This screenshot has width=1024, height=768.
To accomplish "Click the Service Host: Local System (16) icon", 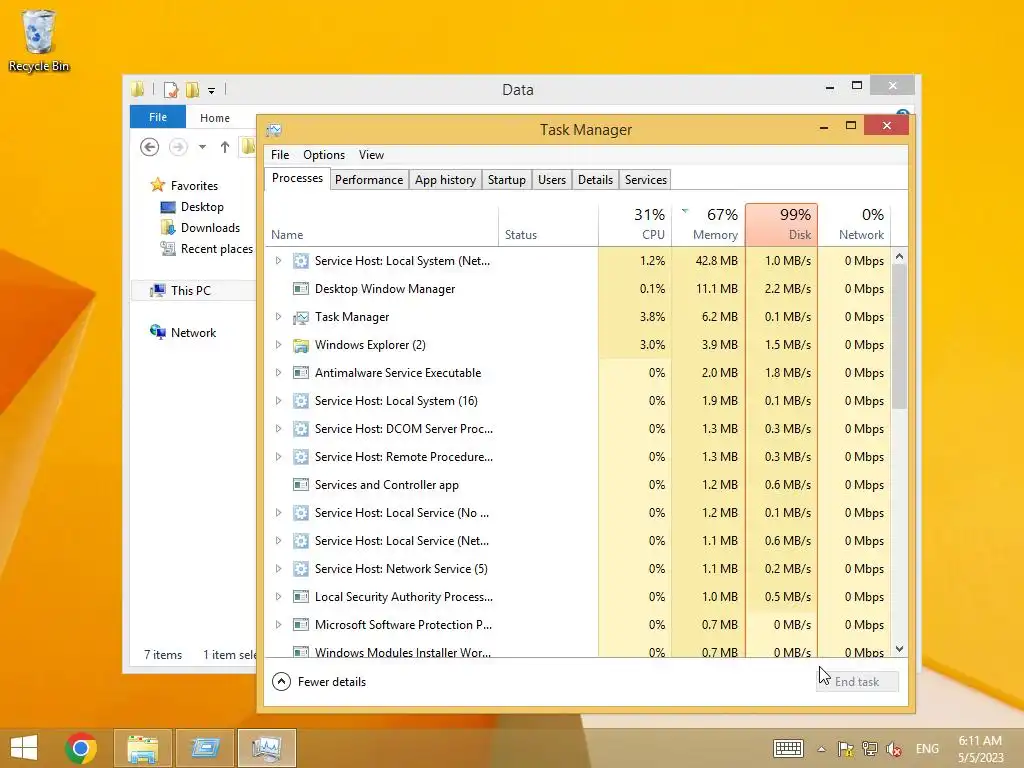I will click(x=300, y=401).
